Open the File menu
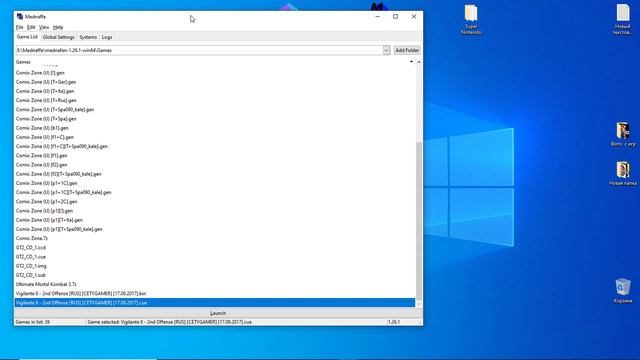640x360 pixels. pyautogui.click(x=20, y=27)
